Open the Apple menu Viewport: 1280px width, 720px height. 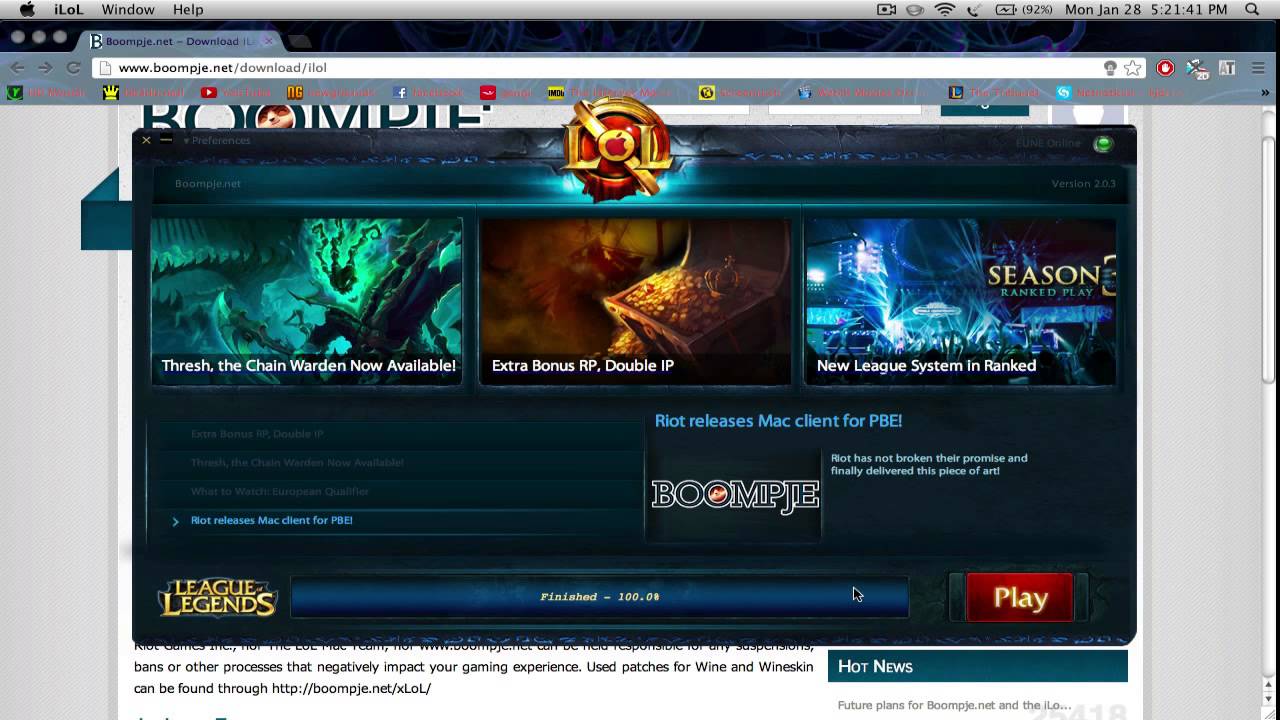27,9
